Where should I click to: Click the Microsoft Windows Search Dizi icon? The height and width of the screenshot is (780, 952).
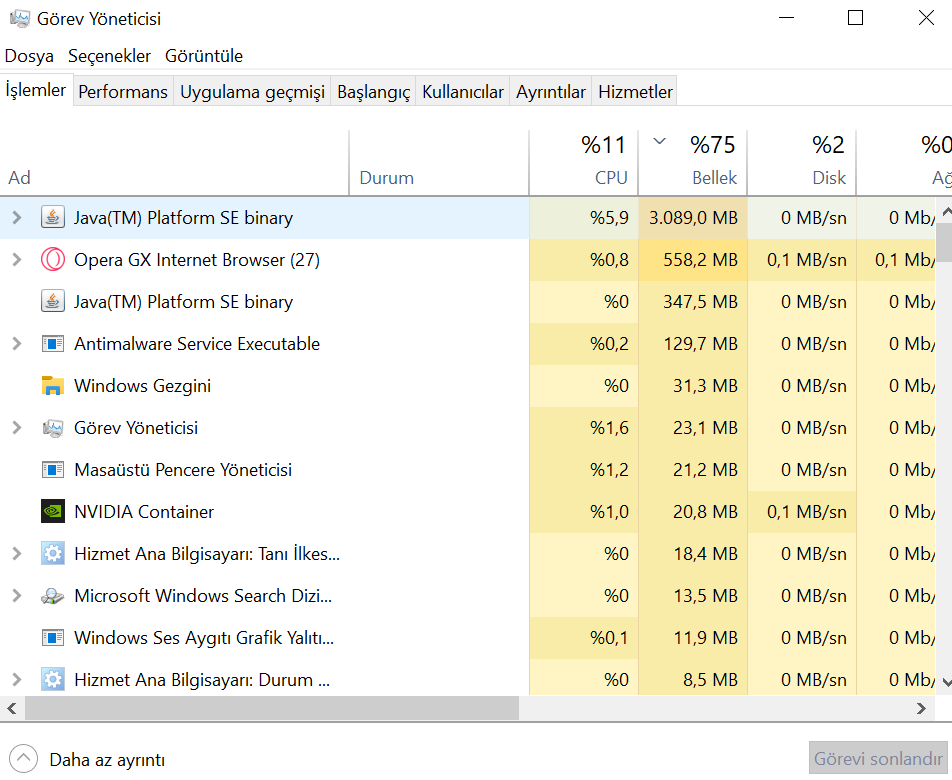(53, 596)
